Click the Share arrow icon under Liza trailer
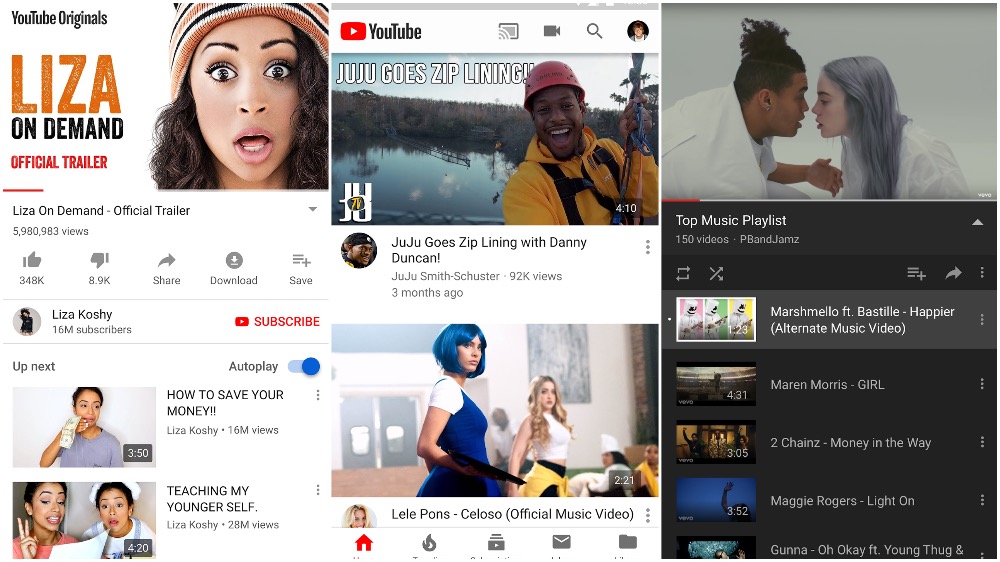The image size is (1000, 562). coord(166,261)
